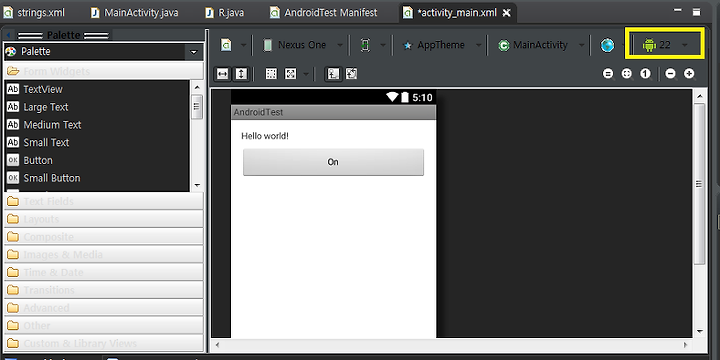Viewport: 720px width, 360px height.
Task: Open the MainActivity association dropdown
Action: pyautogui.click(x=541, y=45)
